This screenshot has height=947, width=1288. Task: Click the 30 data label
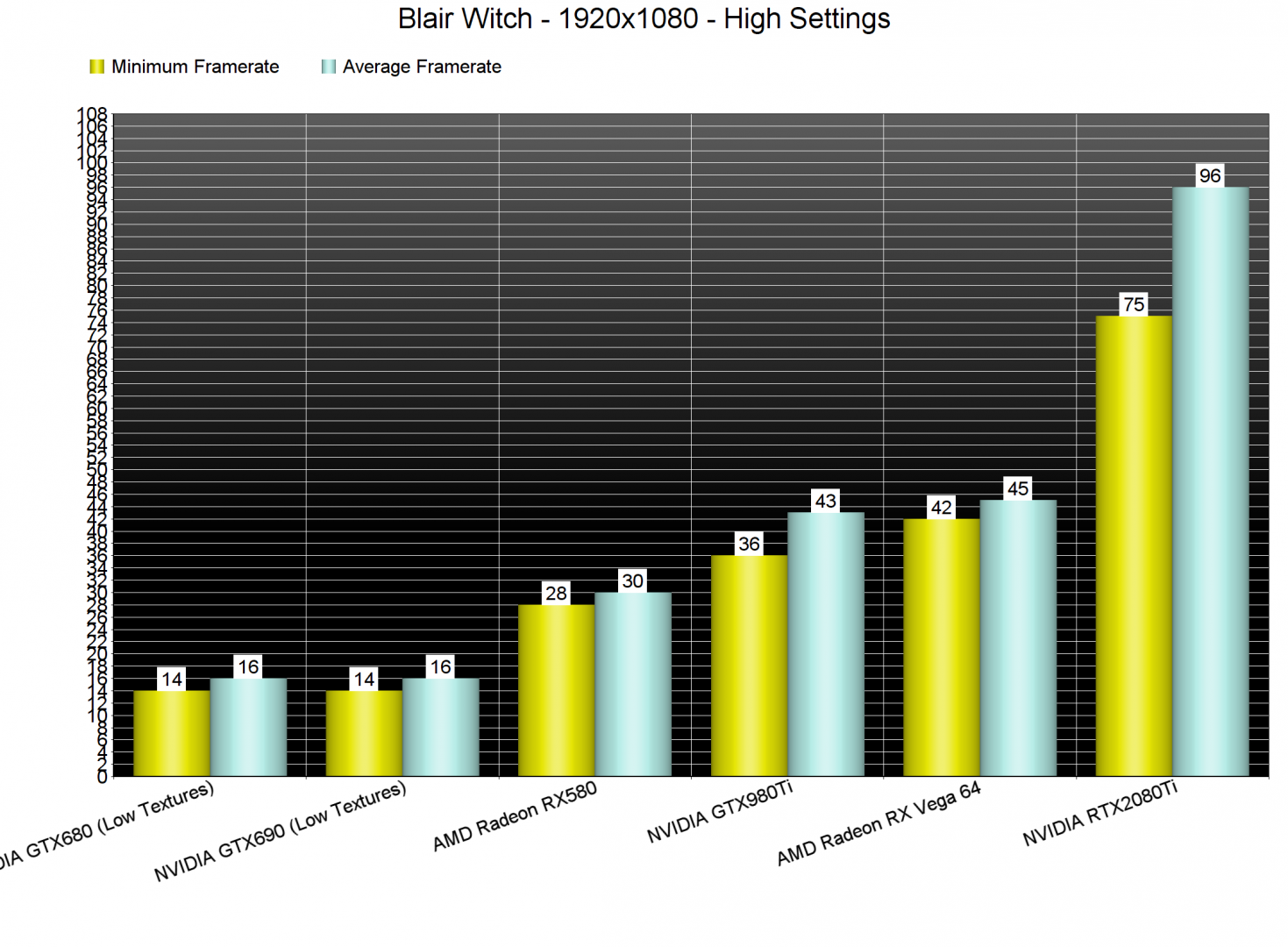click(632, 580)
